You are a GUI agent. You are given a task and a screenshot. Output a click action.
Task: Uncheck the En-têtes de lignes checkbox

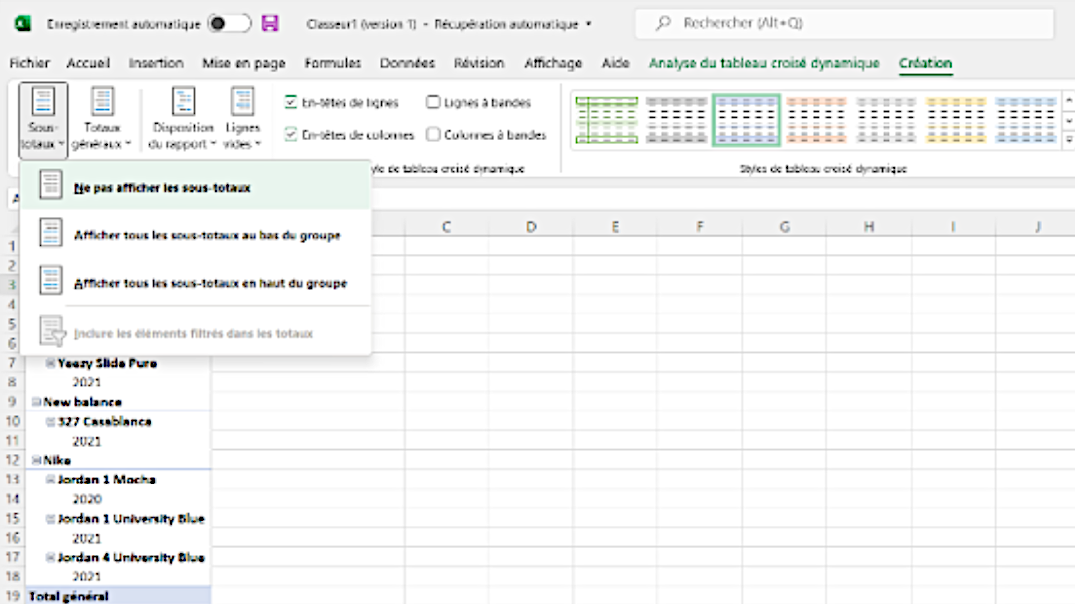point(290,102)
